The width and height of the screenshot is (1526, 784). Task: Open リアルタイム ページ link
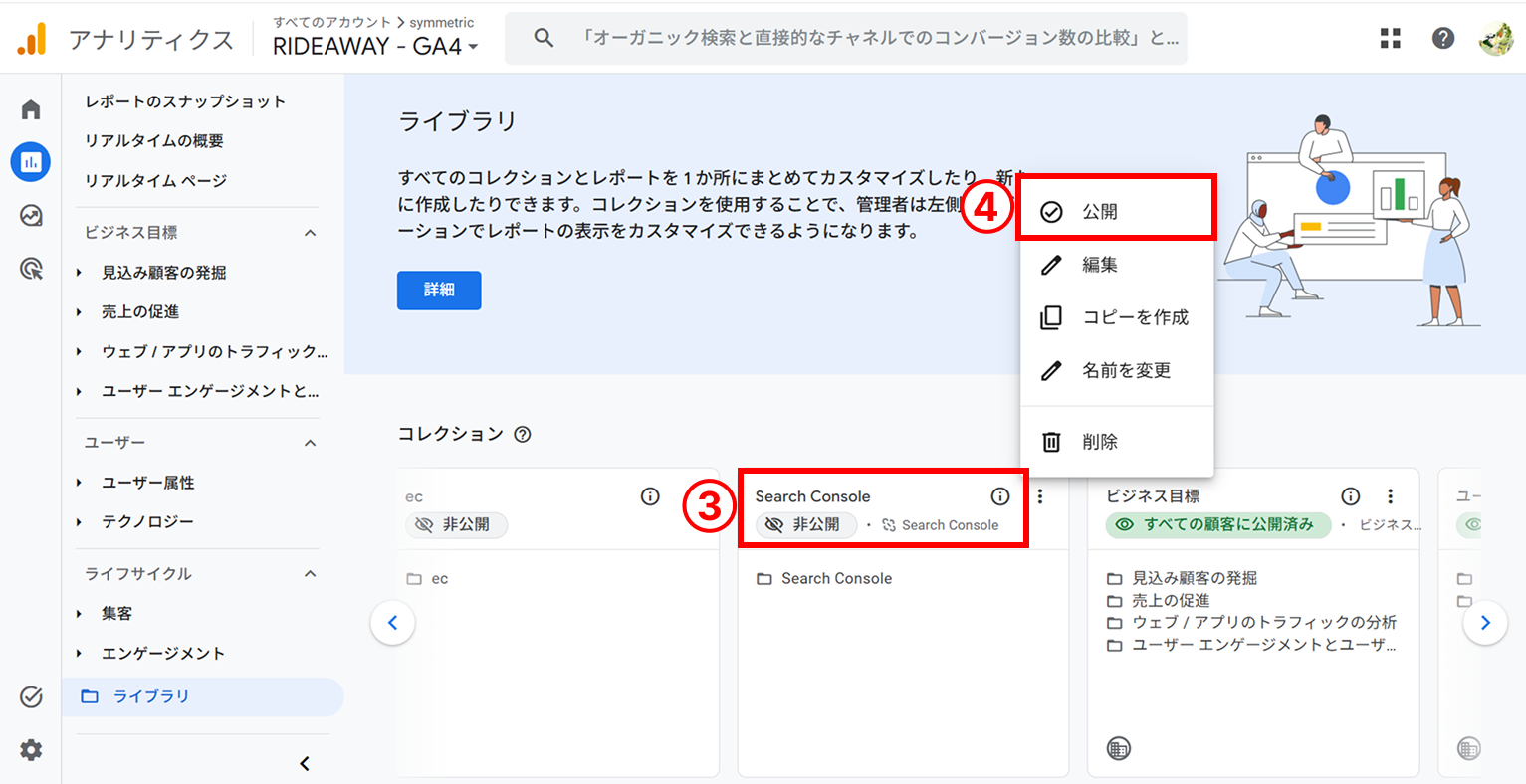pos(156,181)
